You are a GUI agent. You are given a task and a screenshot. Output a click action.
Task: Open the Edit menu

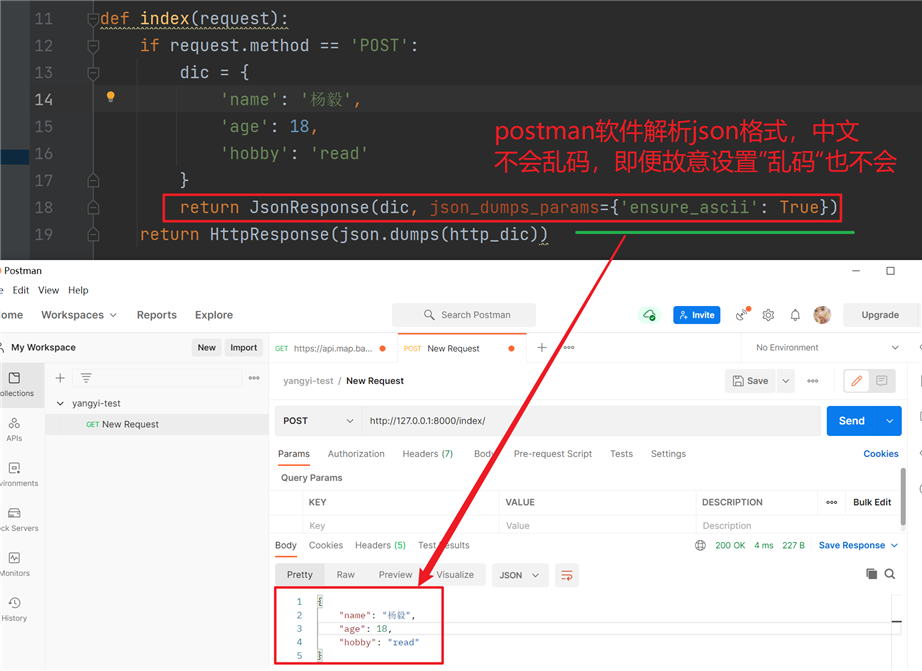click(x=21, y=290)
